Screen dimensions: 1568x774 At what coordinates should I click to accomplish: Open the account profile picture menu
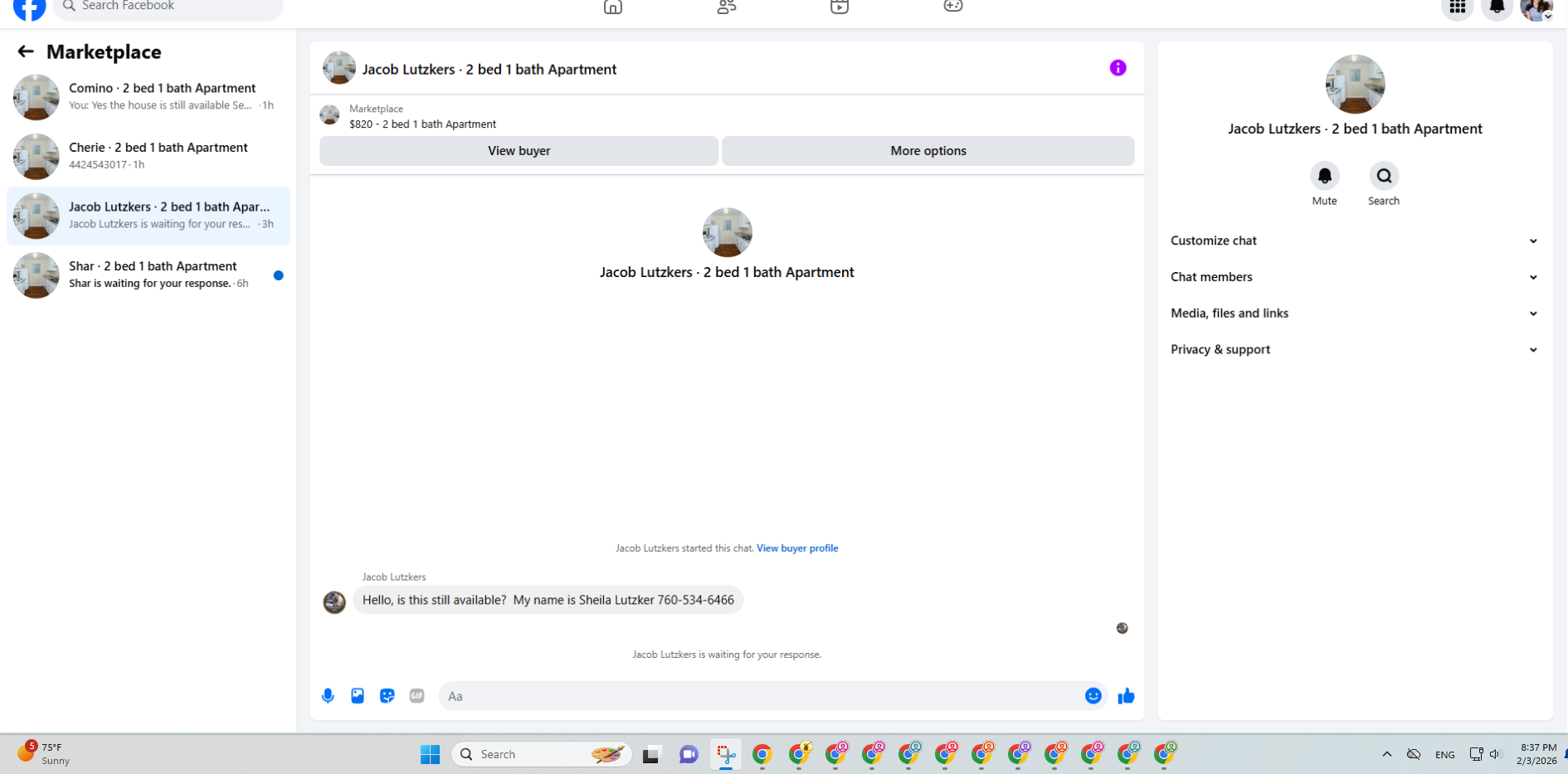(x=1536, y=8)
